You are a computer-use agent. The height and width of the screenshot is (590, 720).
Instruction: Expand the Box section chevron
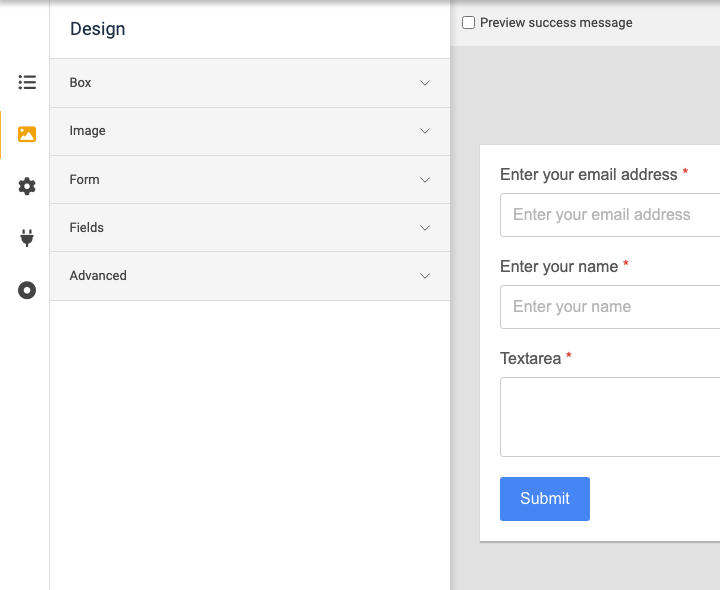point(425,83)
